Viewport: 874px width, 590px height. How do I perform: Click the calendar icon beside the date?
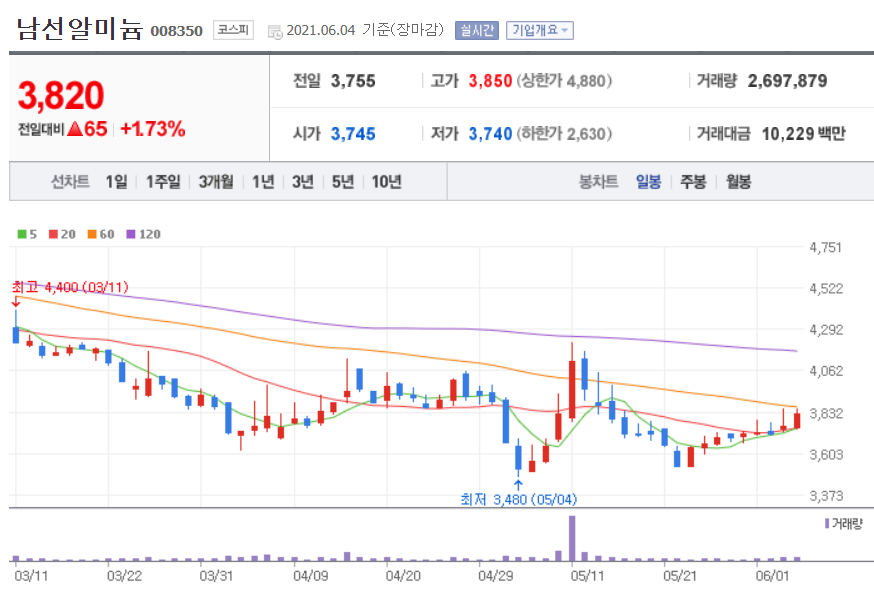tap(275, 32)
